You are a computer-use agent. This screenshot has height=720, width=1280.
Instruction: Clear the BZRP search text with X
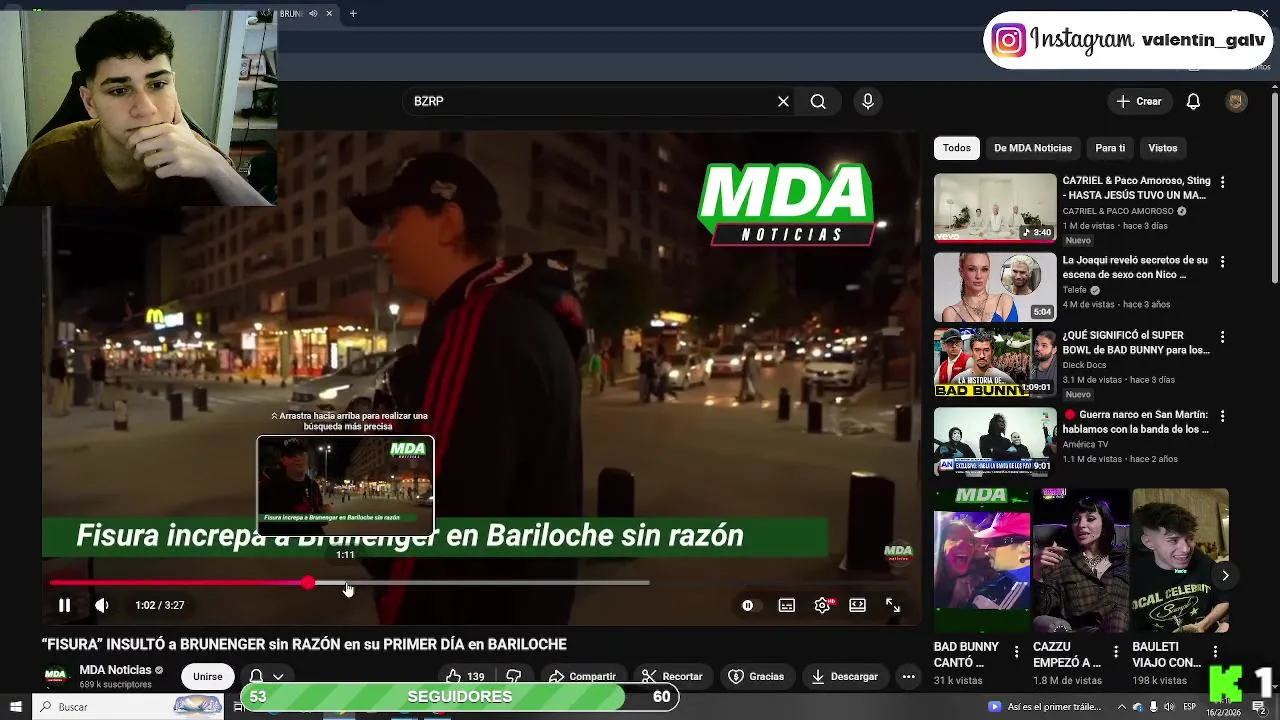click(x=783, y=101)
